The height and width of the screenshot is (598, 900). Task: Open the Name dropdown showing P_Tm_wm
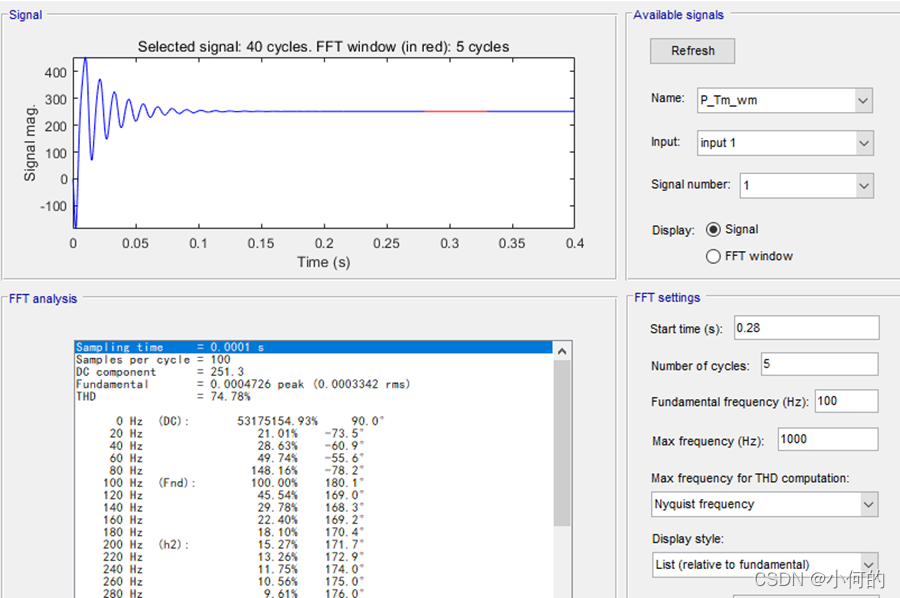pos(785,100)
